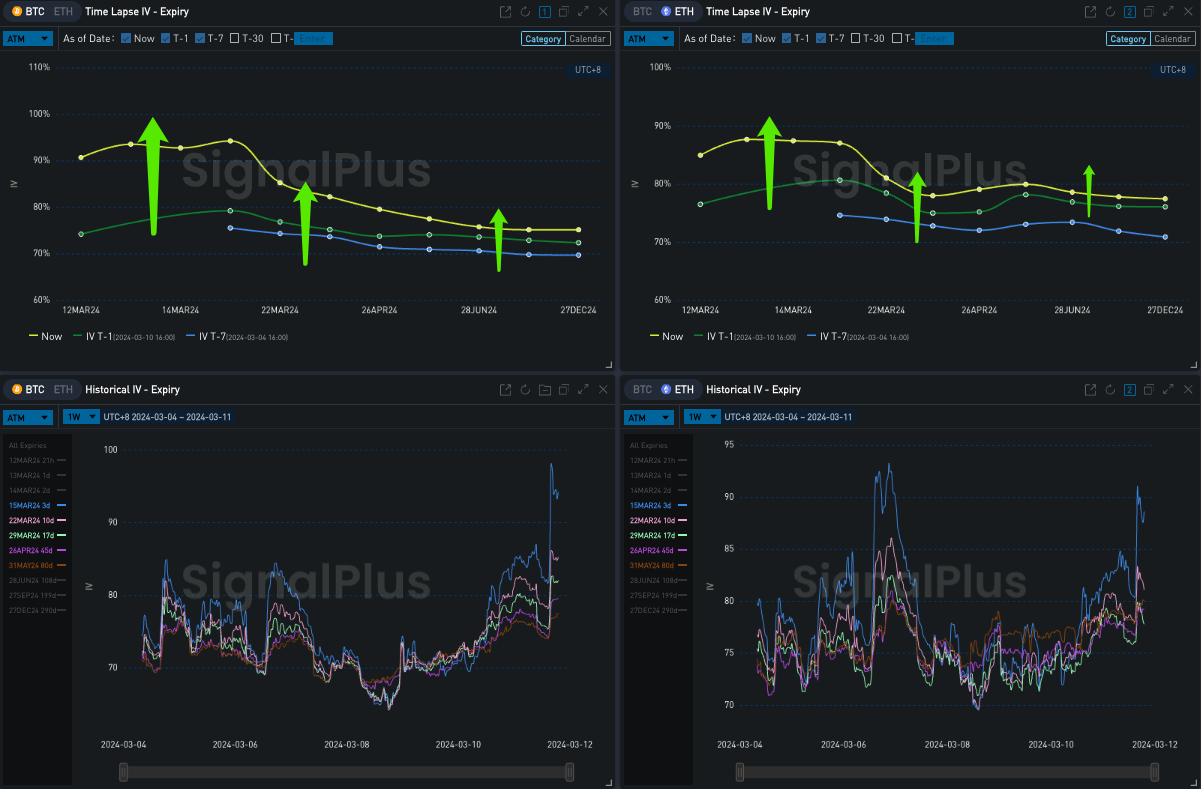Switch to Calendar view in BTC Time Lapse

pos(588,39)
